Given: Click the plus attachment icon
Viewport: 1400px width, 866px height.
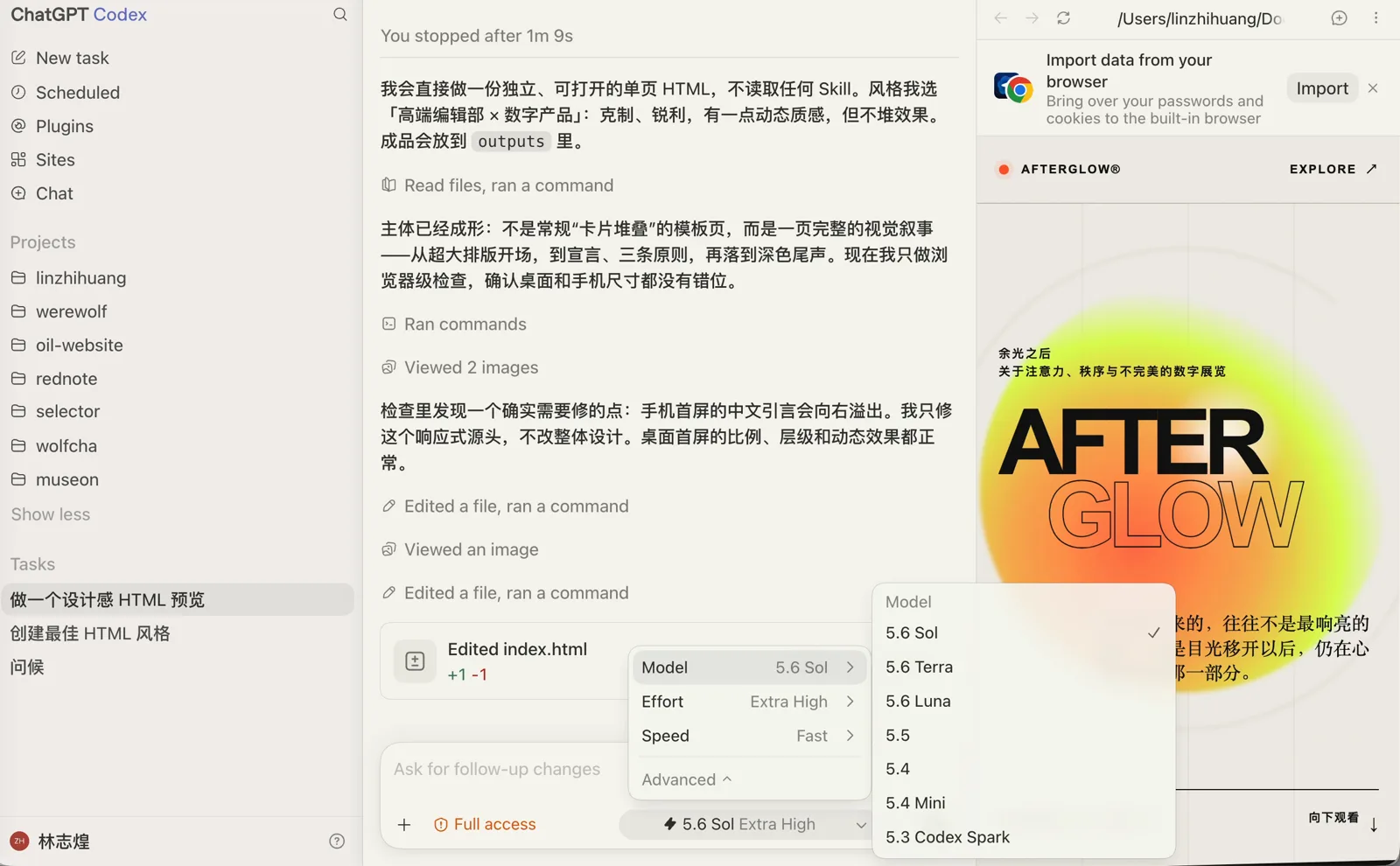Looking at the screenshot, I should 404,824.
